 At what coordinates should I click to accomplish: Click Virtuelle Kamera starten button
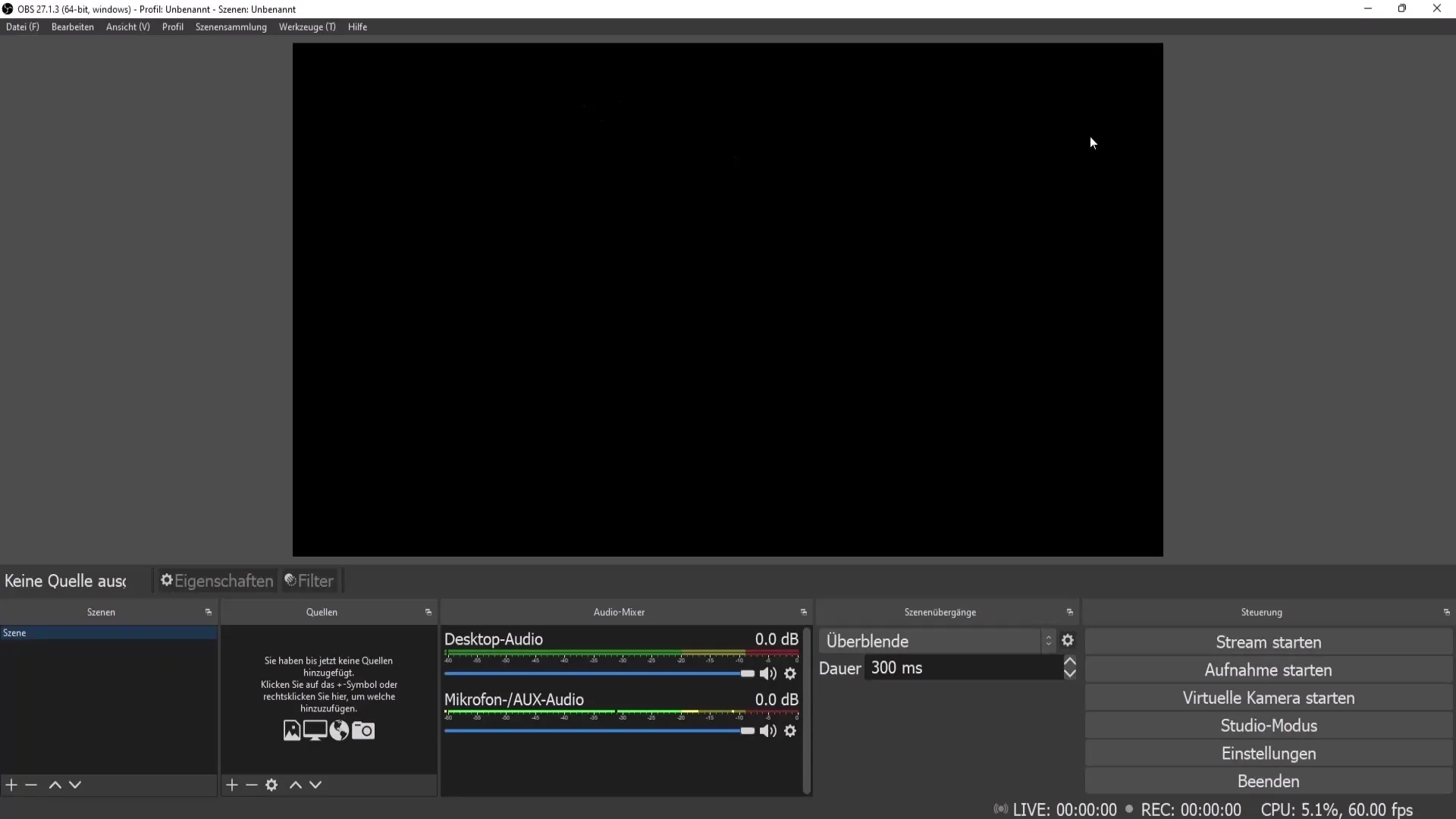(x=1269, y=698)
